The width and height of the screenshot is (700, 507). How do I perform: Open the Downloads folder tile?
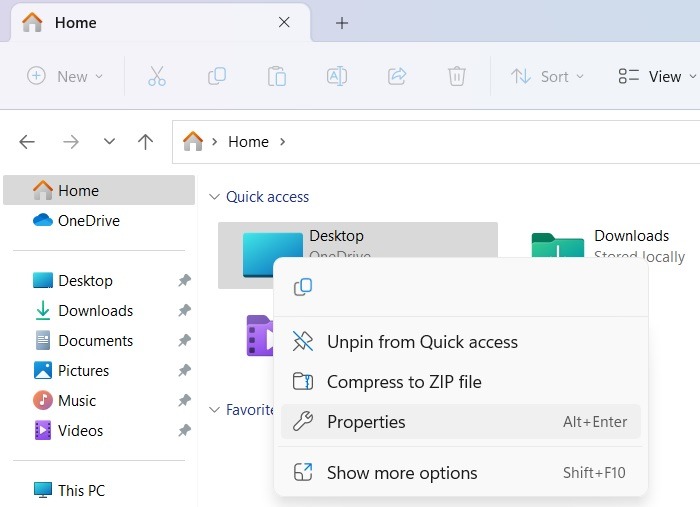612,246
